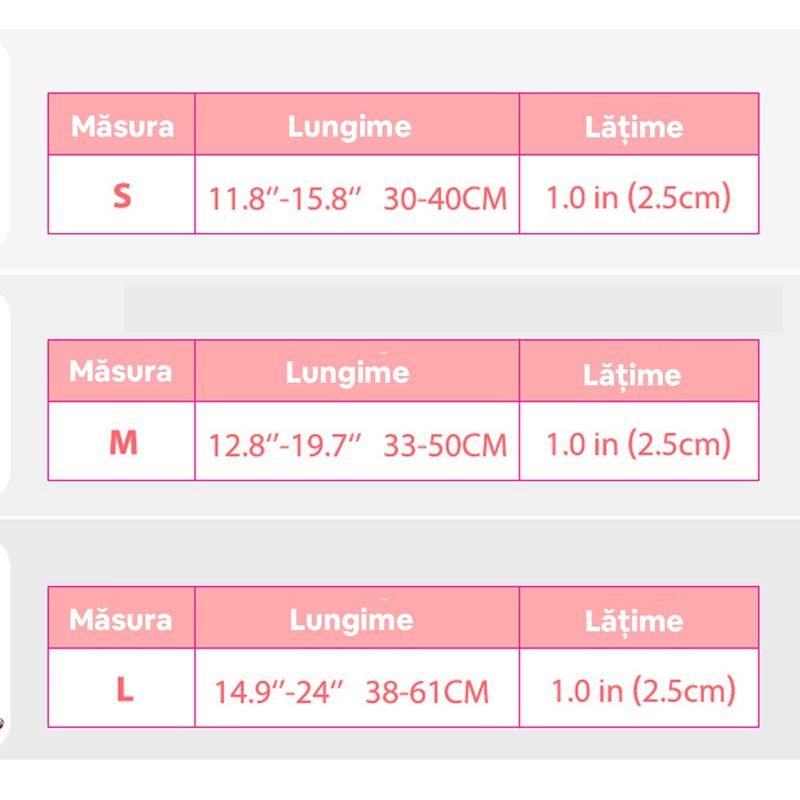The image size is (800, 800).
Task: Click the Măsura header in M table
Action: pos(120,371)
